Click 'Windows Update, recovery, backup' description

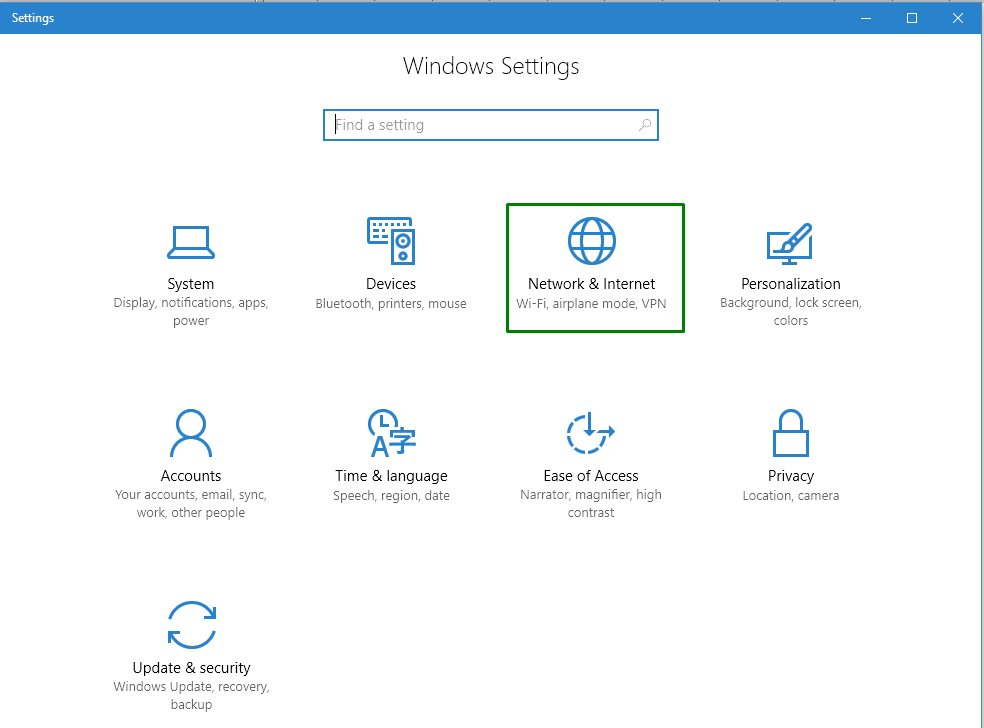pos(191,695)
